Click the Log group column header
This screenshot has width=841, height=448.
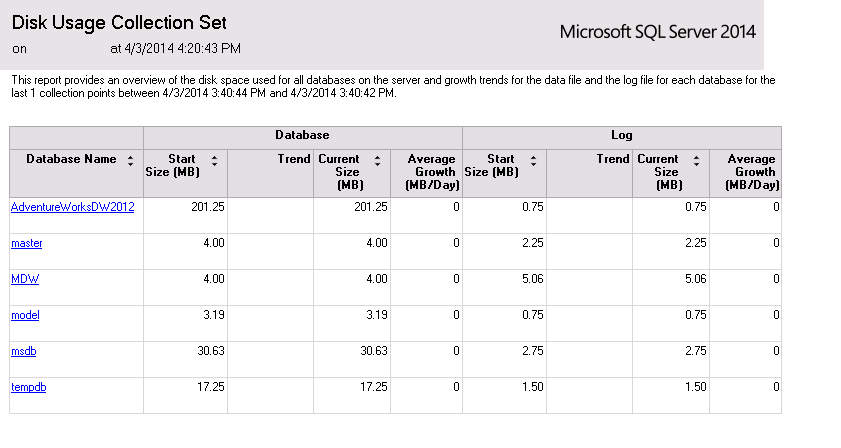click(621, 134)
